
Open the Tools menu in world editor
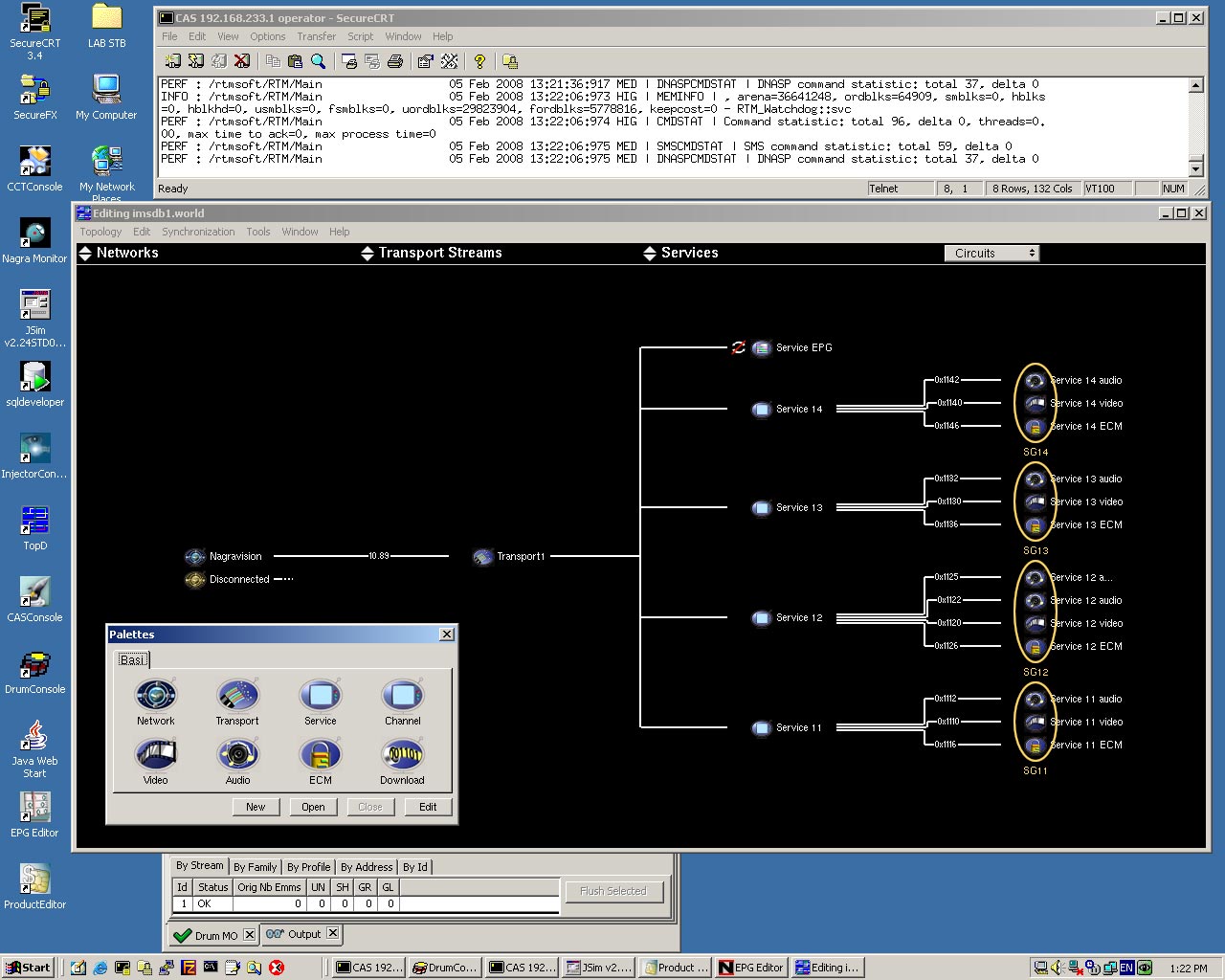[x=258, y=232]
